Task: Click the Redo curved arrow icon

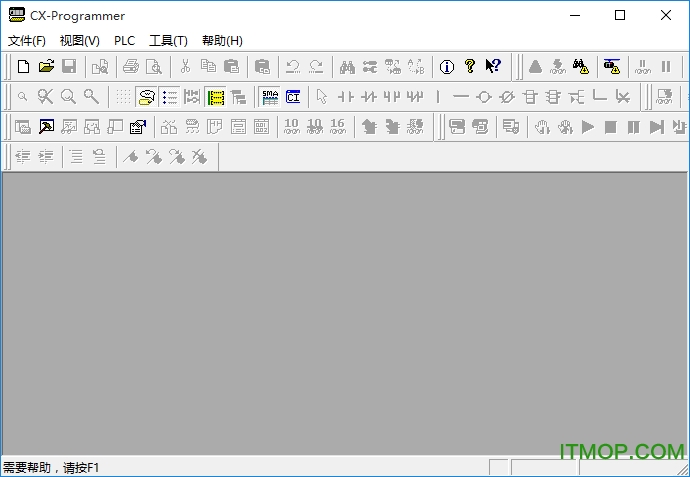Action: 316,66
